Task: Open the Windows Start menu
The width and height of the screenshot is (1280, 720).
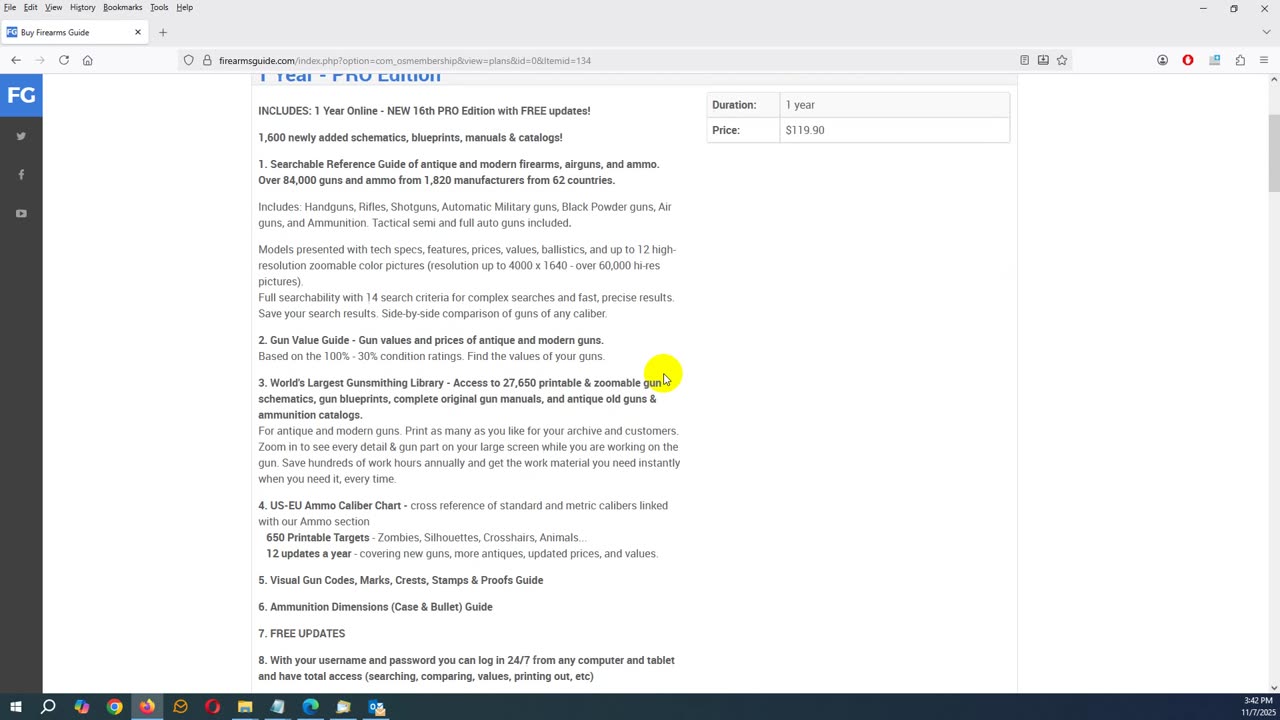Action: [15, 707]
